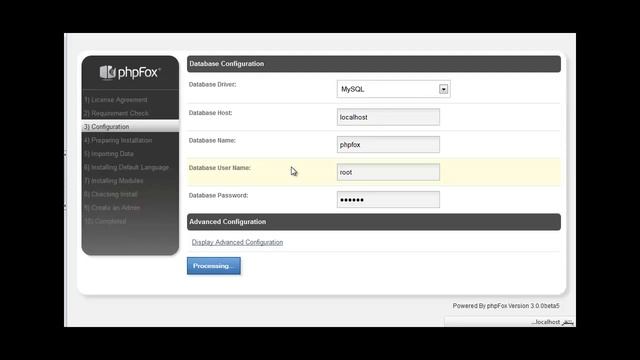Image resolution: width=640 pixels, height=360 pixels.
Task: Click the Database Name label
Action: point(212,140)
